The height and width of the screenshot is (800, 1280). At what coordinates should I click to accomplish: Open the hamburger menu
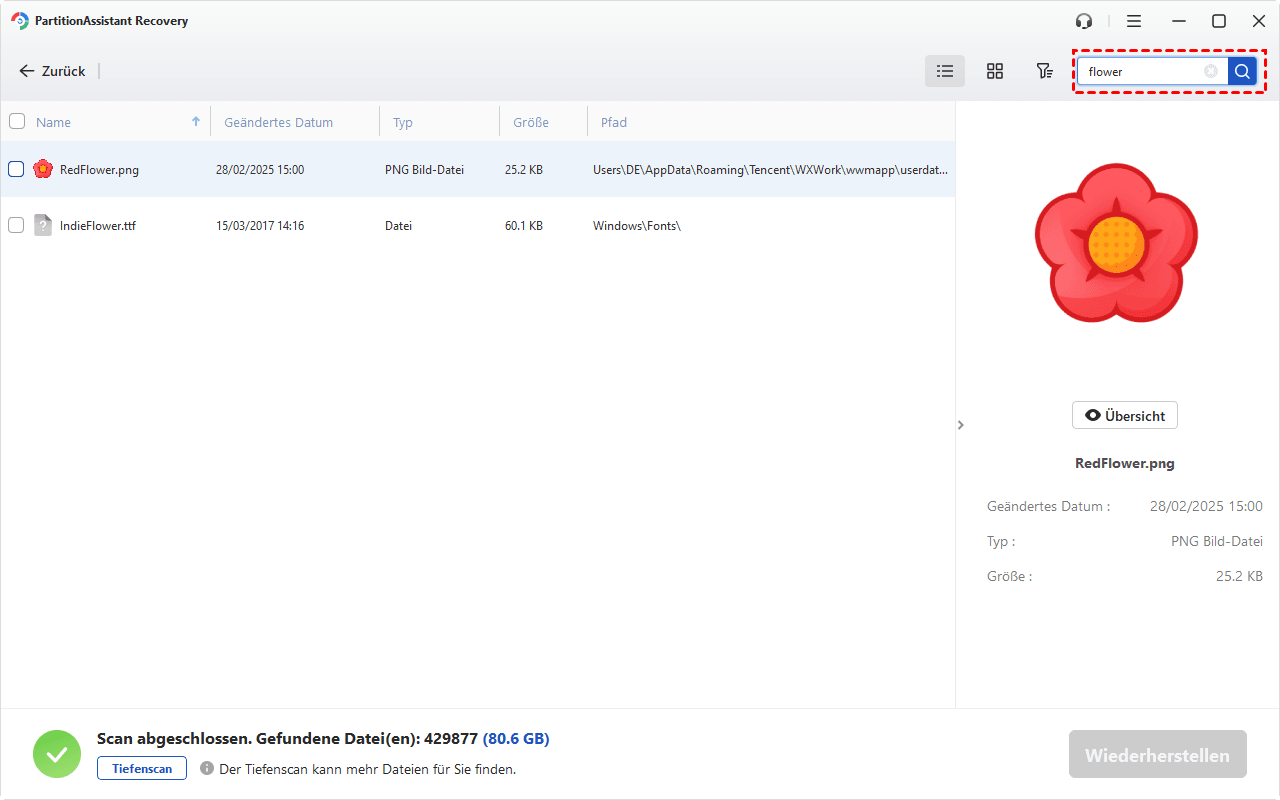tap(1134, 21)
